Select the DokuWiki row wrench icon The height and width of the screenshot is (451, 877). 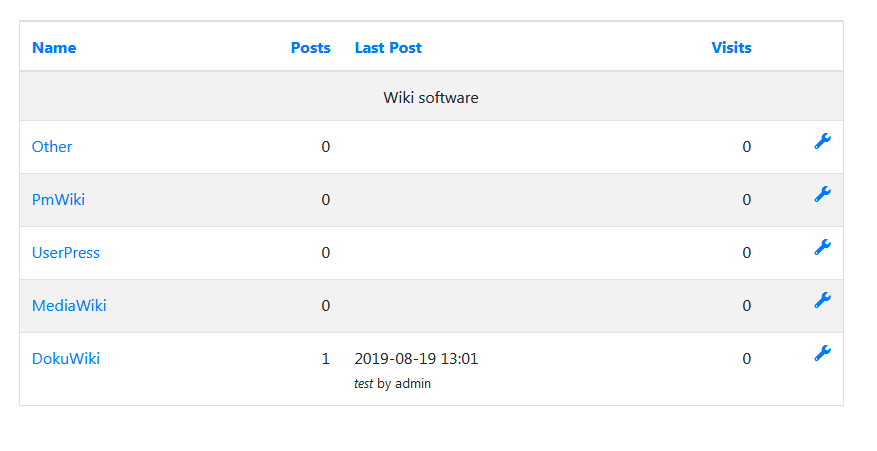822,354
